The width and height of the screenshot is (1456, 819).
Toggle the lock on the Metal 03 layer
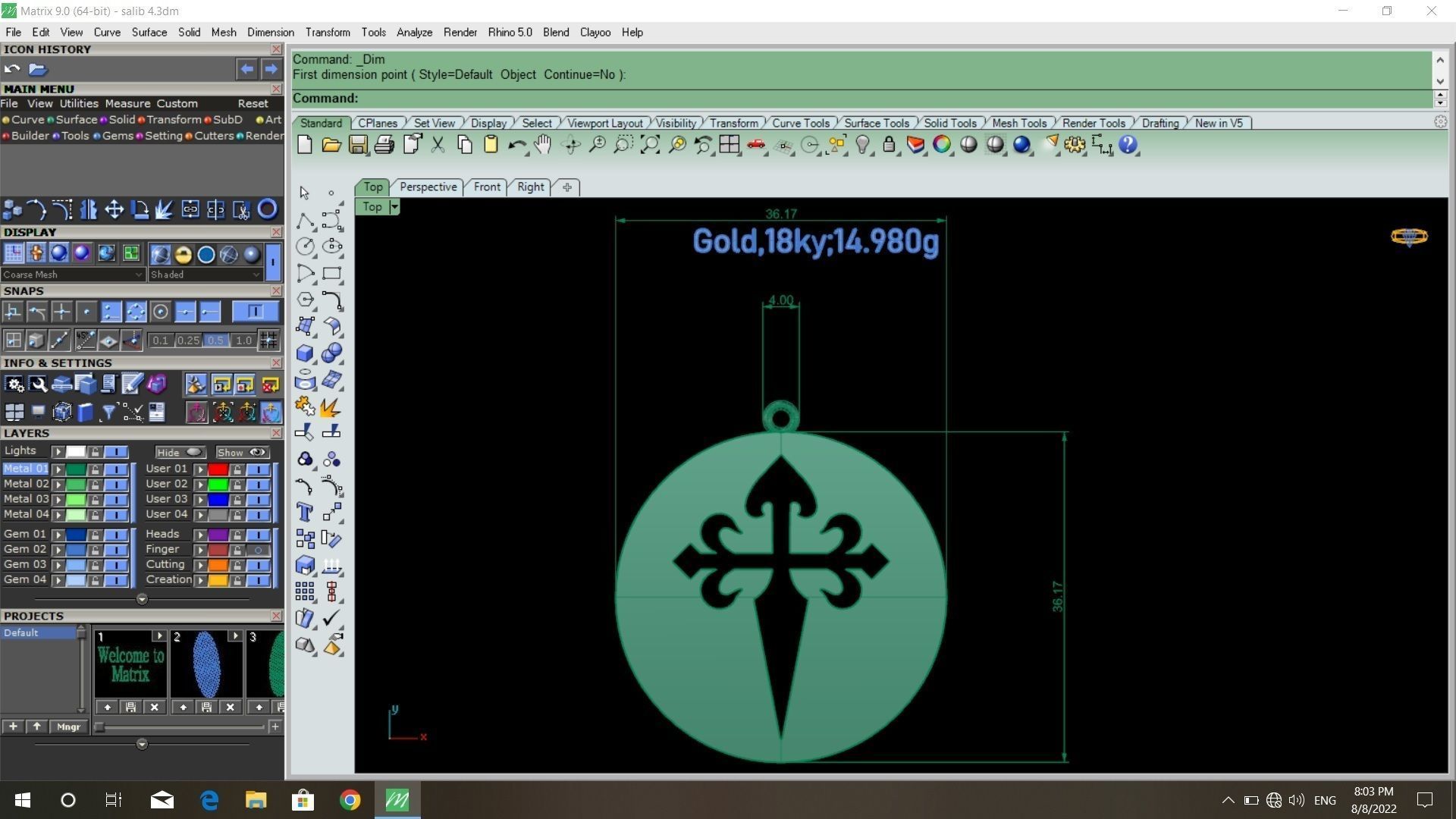[x=95, y=500]
